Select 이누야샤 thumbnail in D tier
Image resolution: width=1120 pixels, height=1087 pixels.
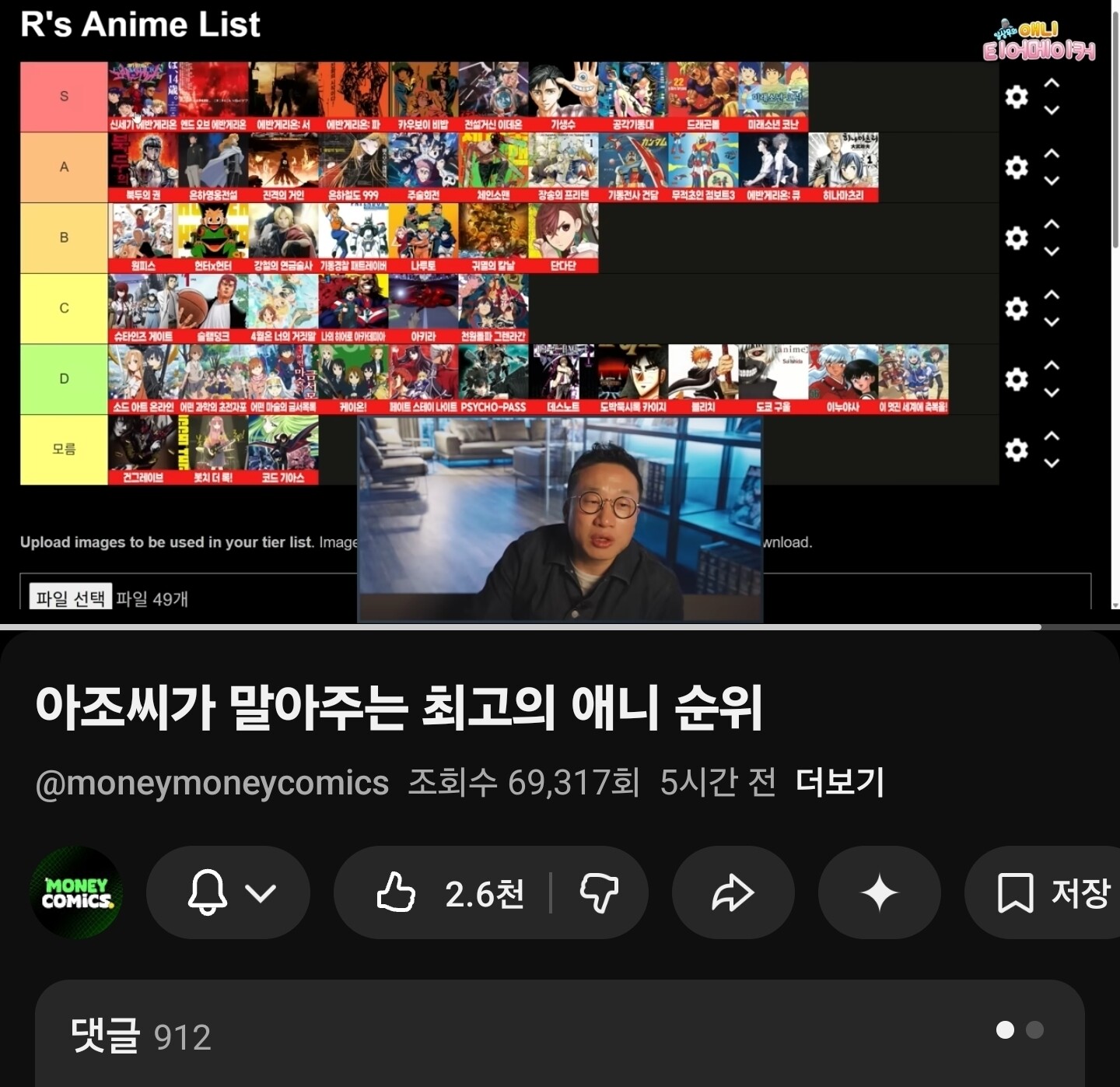843,379
